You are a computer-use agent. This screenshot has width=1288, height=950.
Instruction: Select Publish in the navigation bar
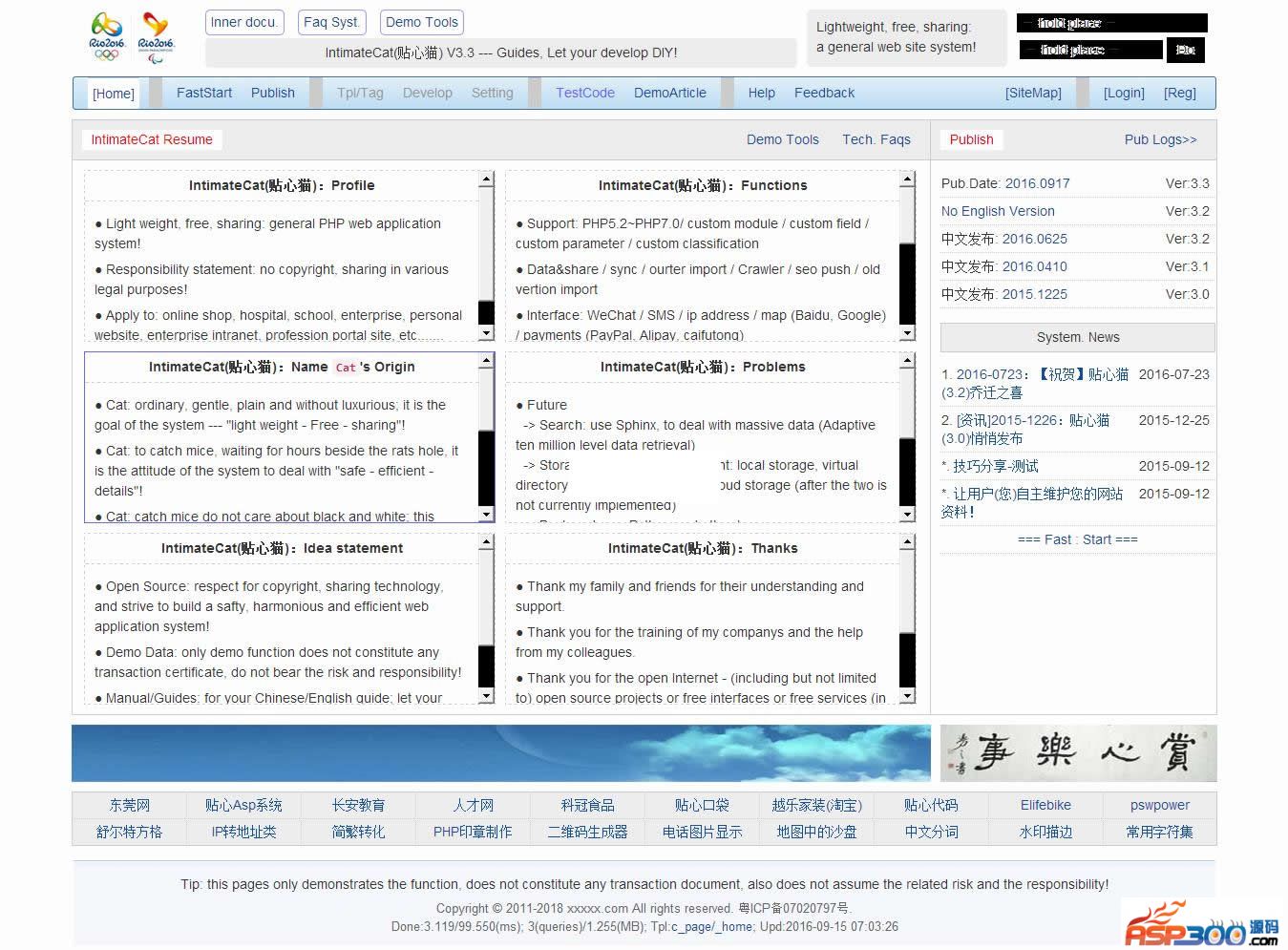point(273,93)
